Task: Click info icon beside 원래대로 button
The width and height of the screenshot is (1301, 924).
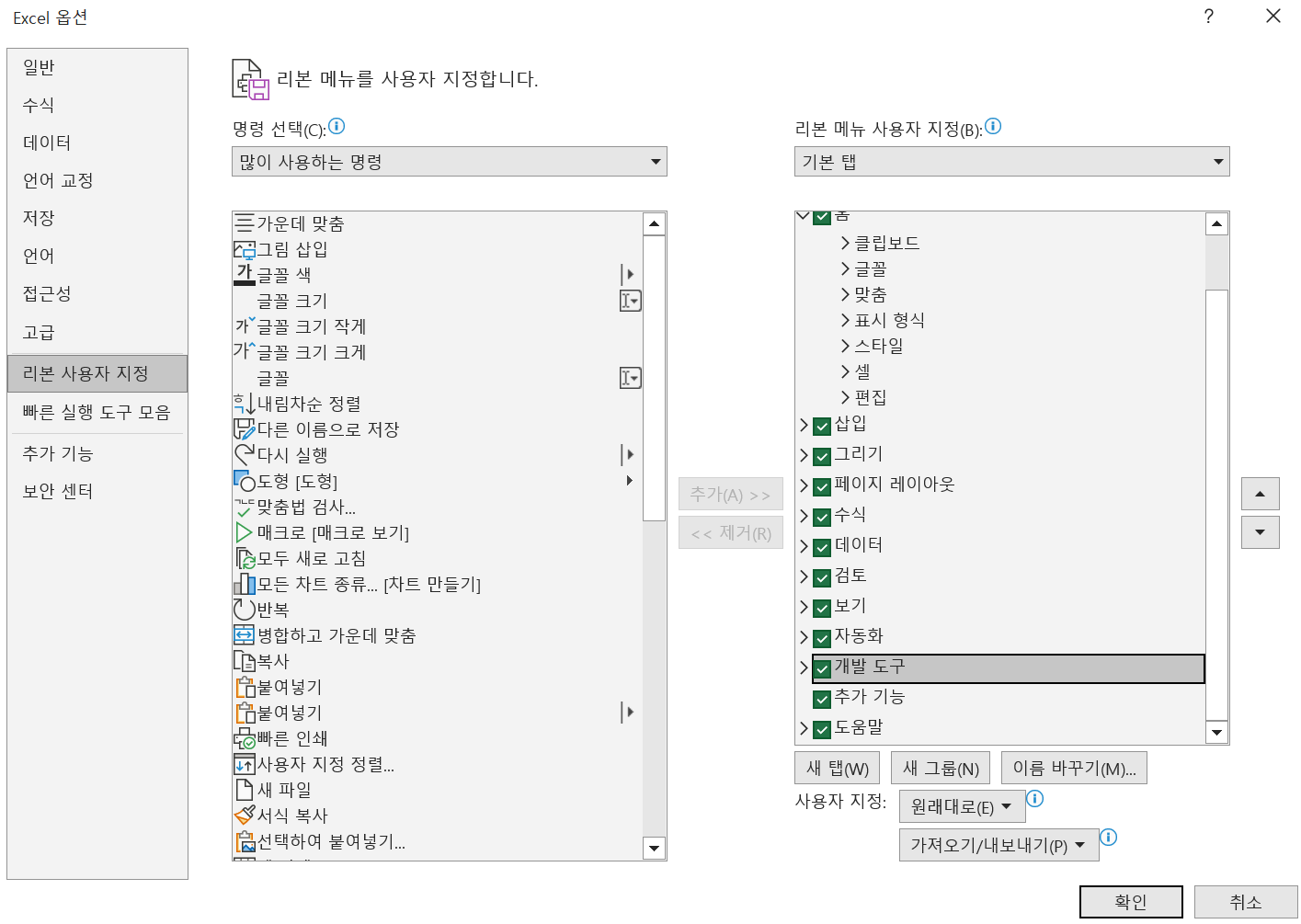Action: 1035,798
